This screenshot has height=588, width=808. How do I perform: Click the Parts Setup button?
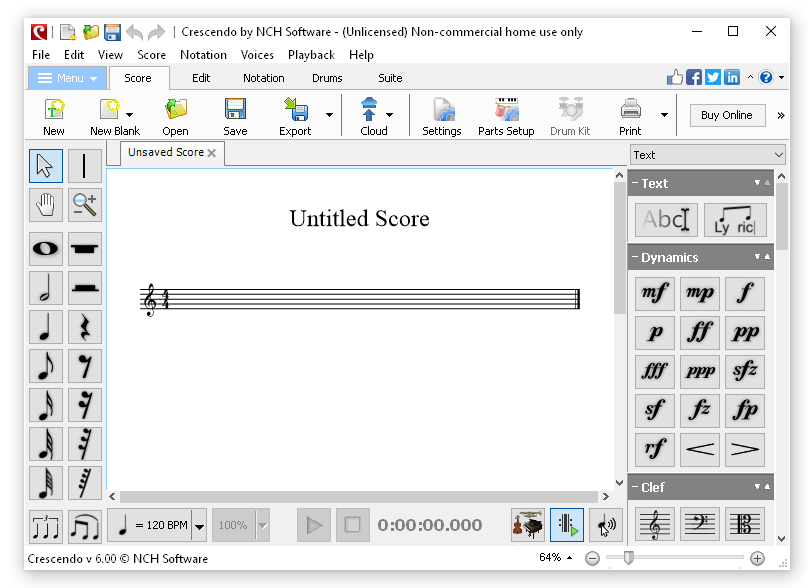[506, 116]
